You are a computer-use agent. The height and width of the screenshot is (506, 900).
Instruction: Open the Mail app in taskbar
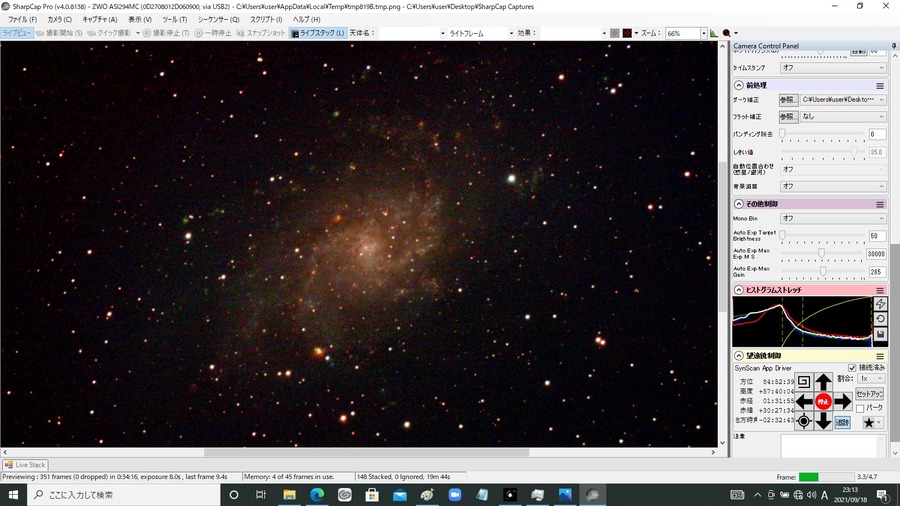(399, 495)
